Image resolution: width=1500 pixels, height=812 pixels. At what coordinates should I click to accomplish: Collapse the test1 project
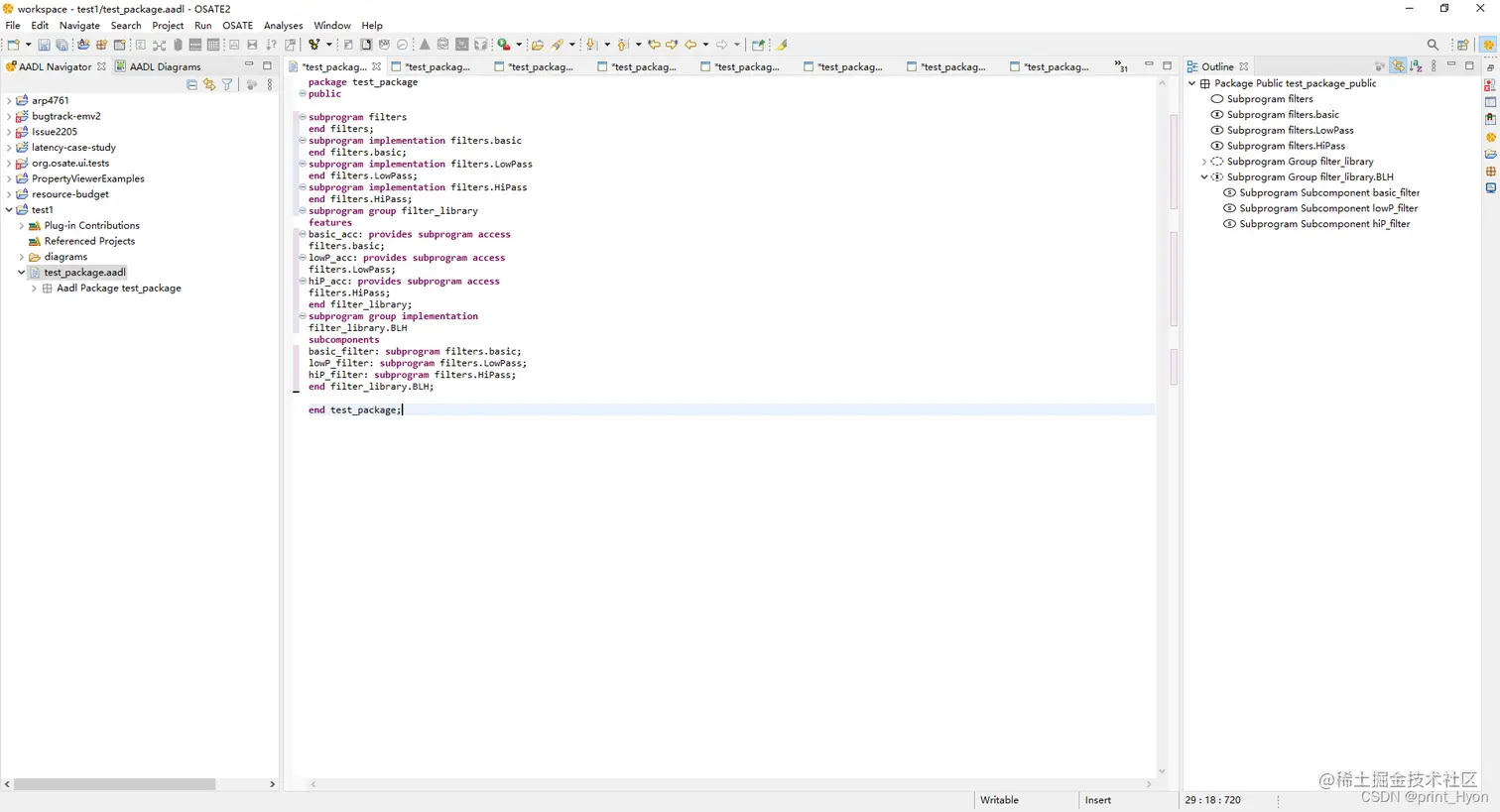[9, 210]
